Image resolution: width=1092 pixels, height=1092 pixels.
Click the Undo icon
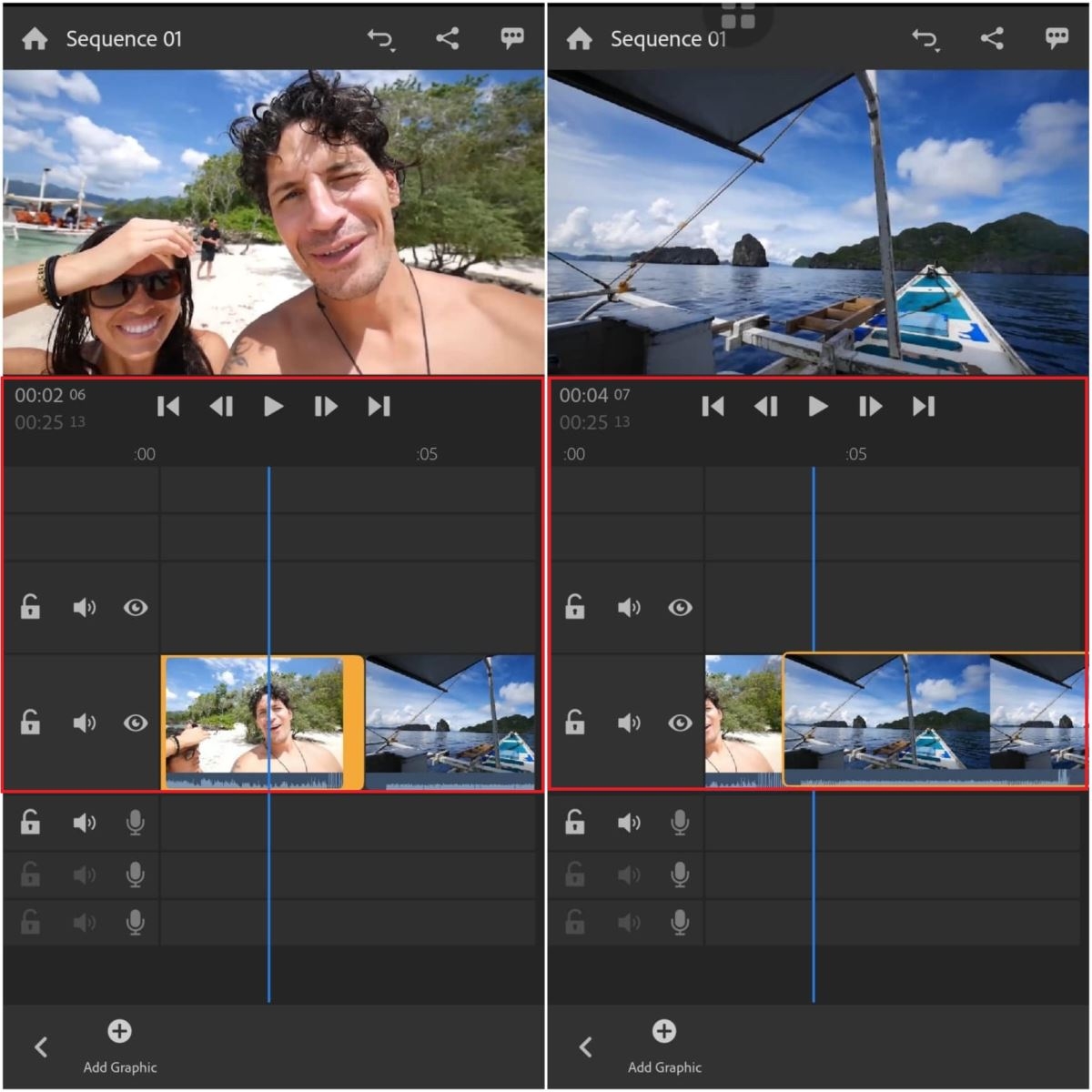[379, 37]
